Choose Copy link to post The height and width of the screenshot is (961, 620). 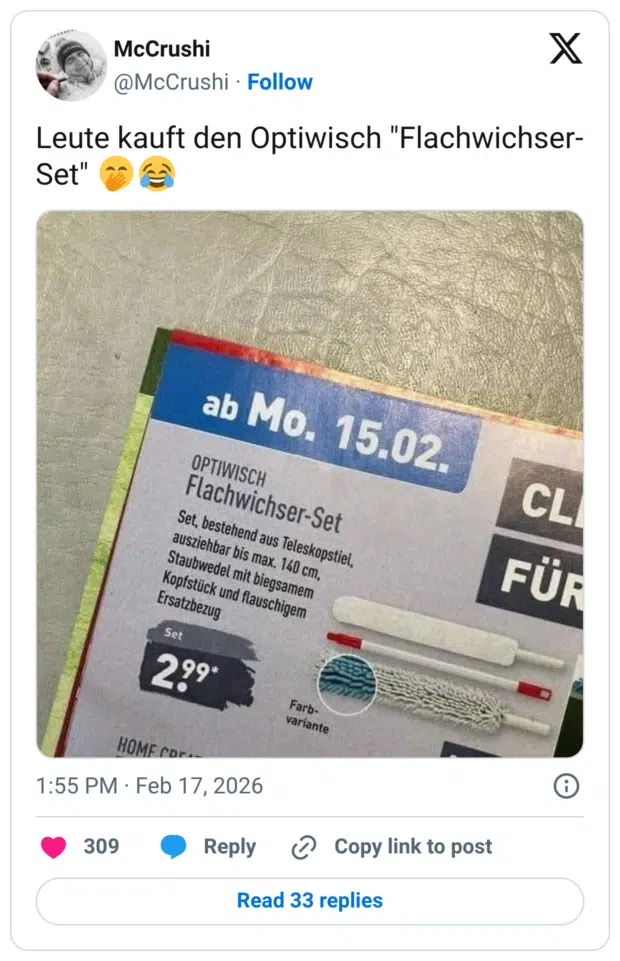click(413, 846)
